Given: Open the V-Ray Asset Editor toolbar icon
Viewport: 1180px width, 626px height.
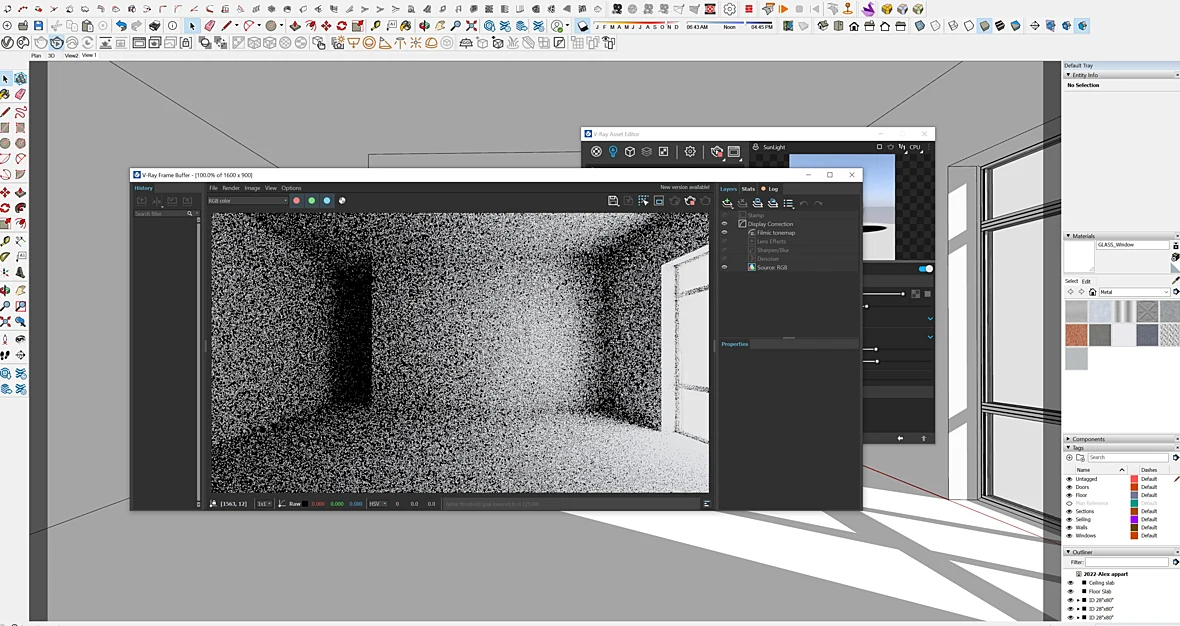Looking at the screenshot, I should tap(7, 43).
